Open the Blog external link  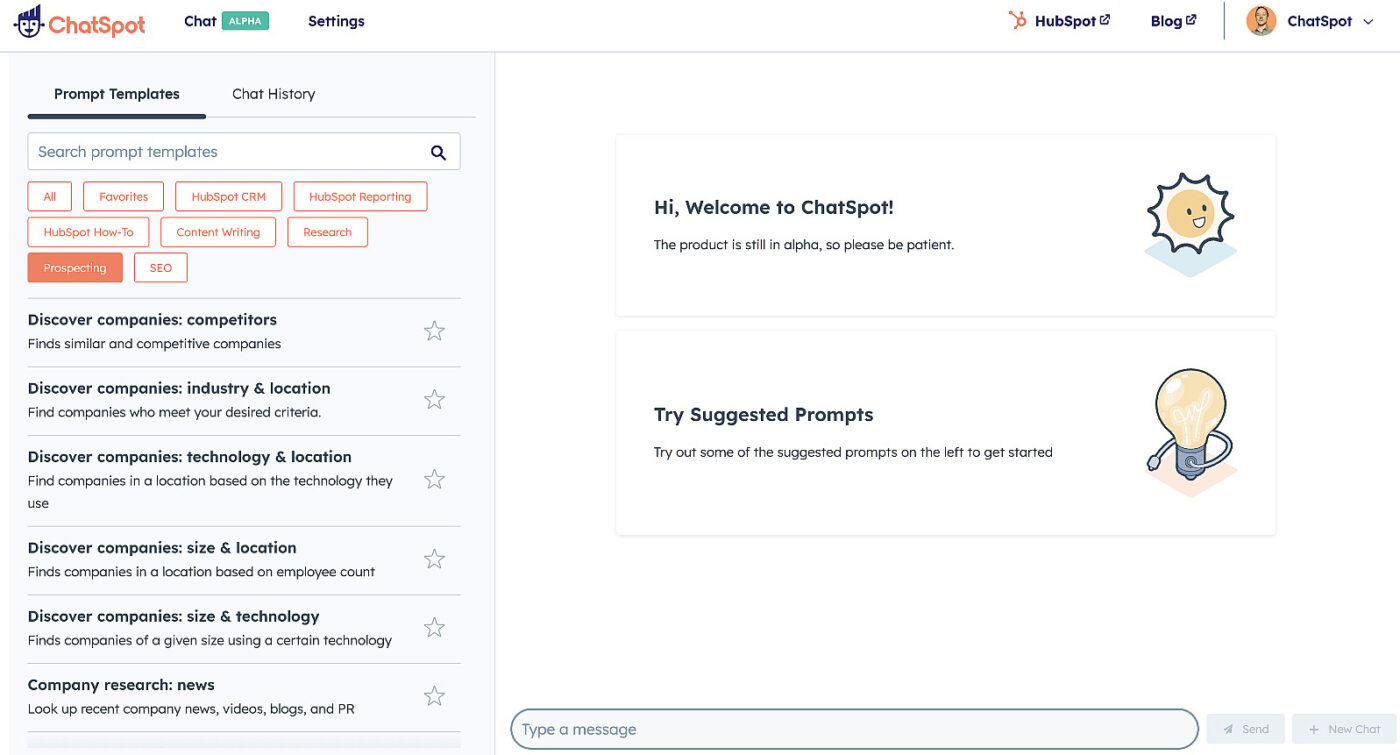1173,21
